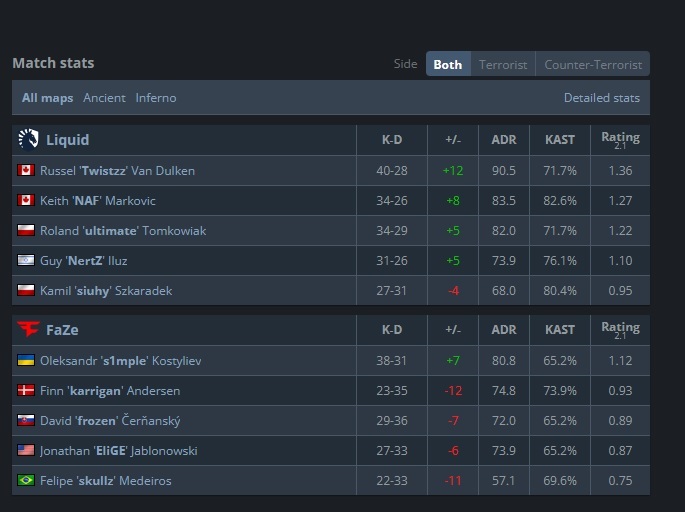Switch side filter to Counter-Terrorist
685x512 pixels.
[592, 65]
